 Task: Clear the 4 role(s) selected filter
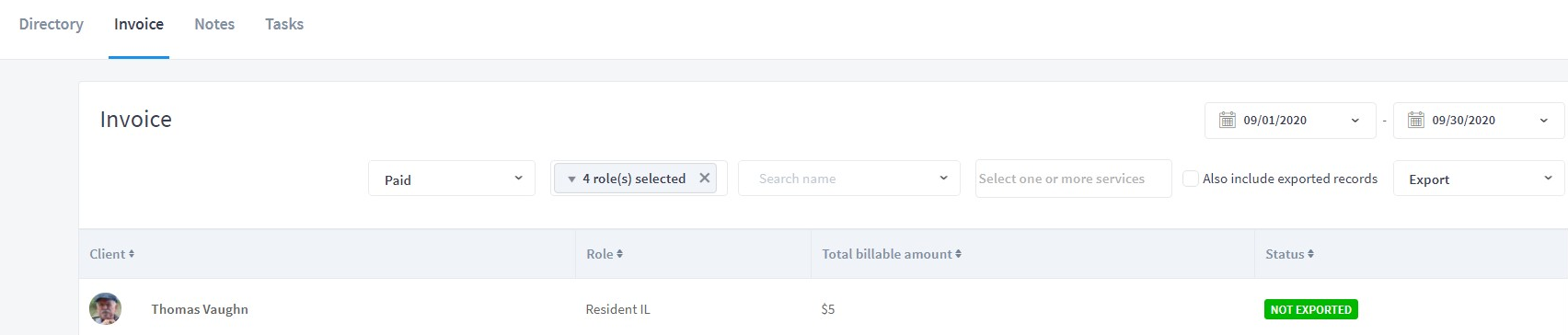pyautogui.click(x=704, y=179)
